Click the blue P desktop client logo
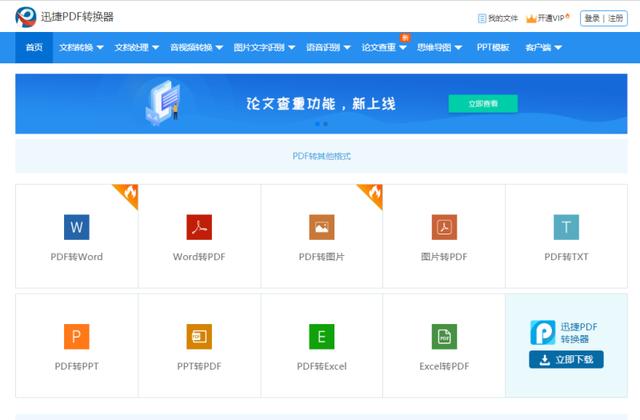Image resolution: width=640 pixels, height=420 pixels. point(542,332)
